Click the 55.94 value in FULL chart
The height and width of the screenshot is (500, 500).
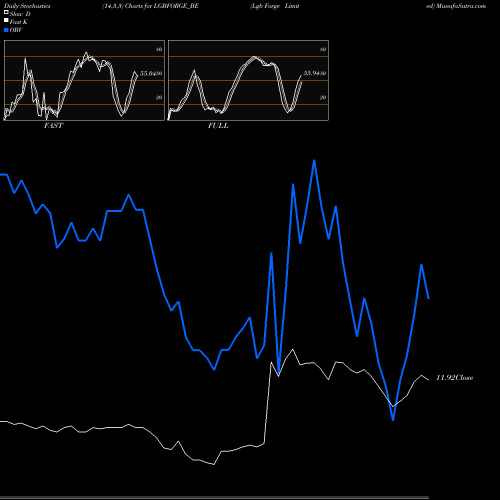(x=312, y=73)
